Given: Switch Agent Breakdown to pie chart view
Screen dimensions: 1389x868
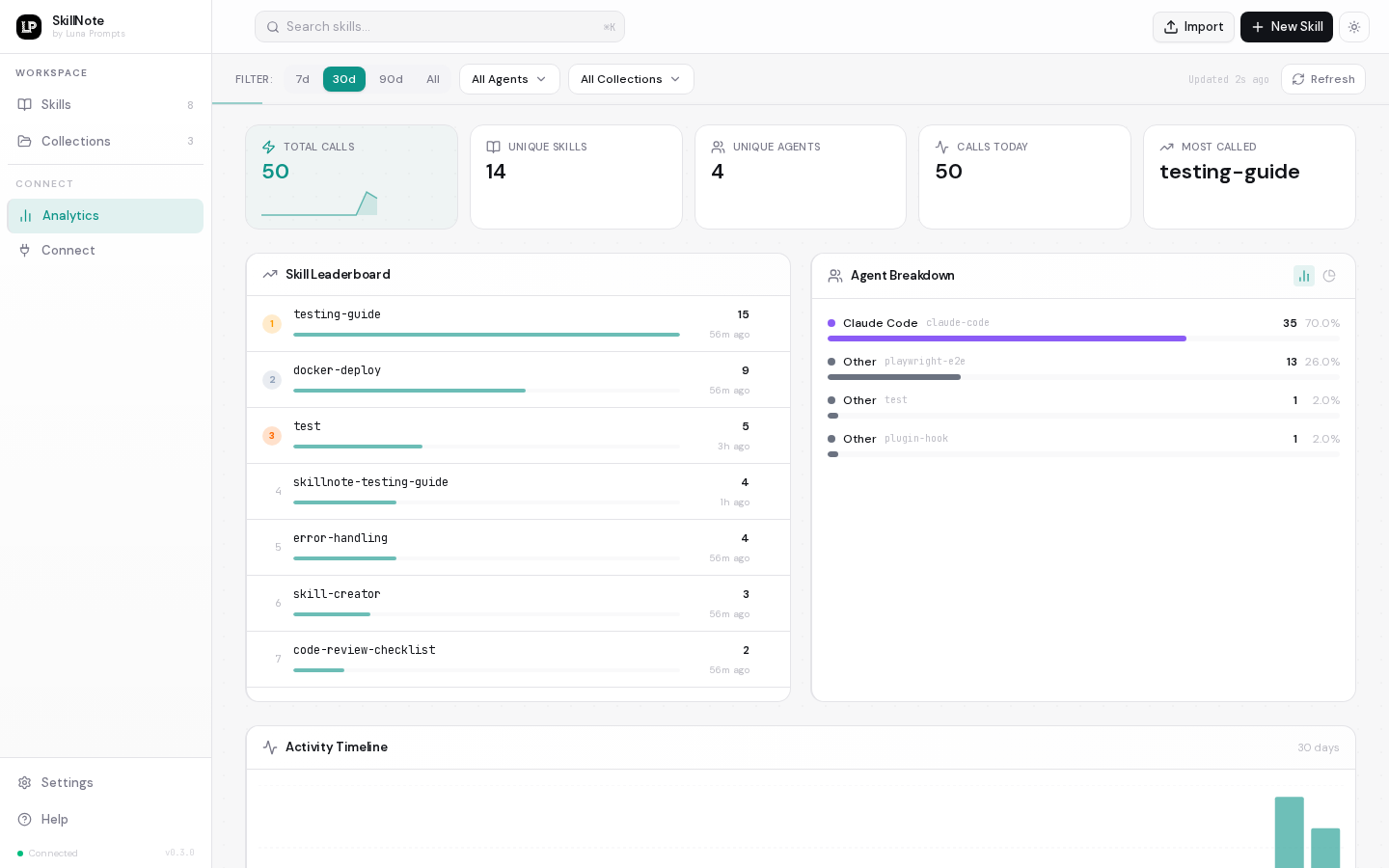Looking at the screenshot, I should 1330,276.
